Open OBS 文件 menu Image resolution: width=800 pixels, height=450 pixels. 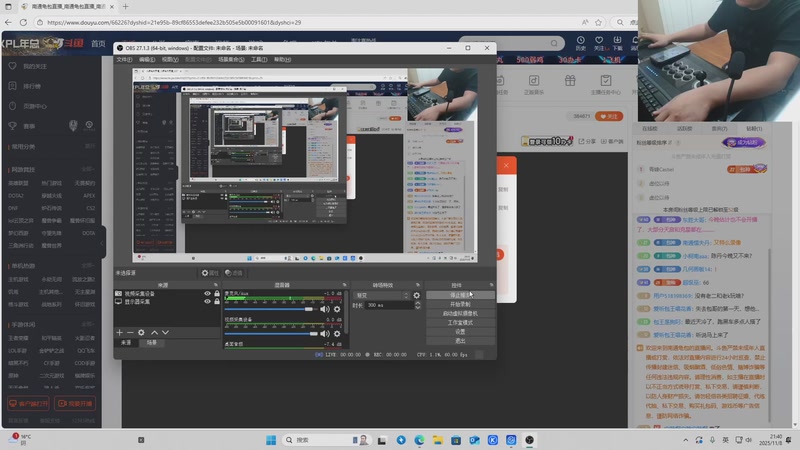[x=124, y=60]
